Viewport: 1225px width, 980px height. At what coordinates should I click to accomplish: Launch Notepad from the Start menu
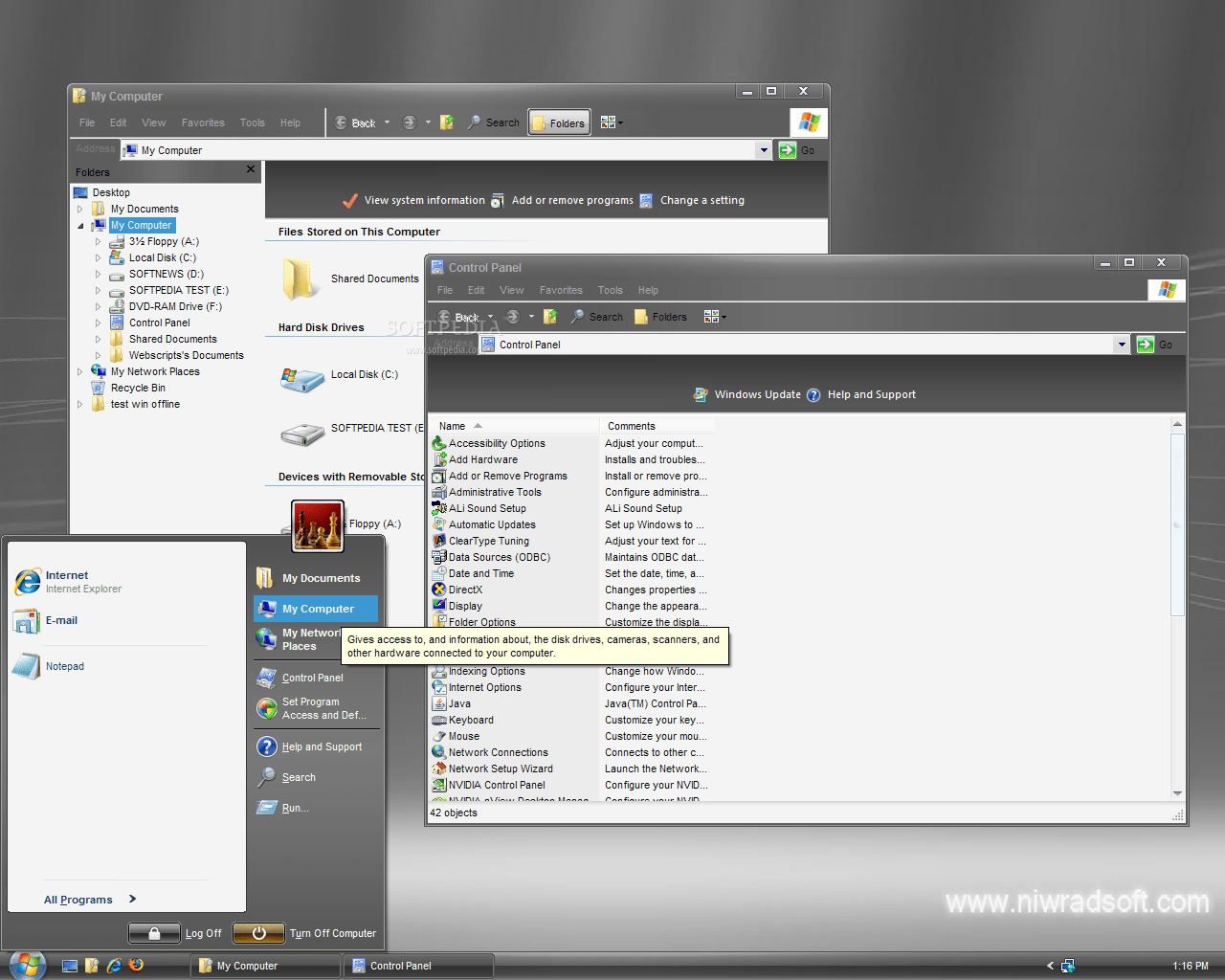tap(49, 666)
